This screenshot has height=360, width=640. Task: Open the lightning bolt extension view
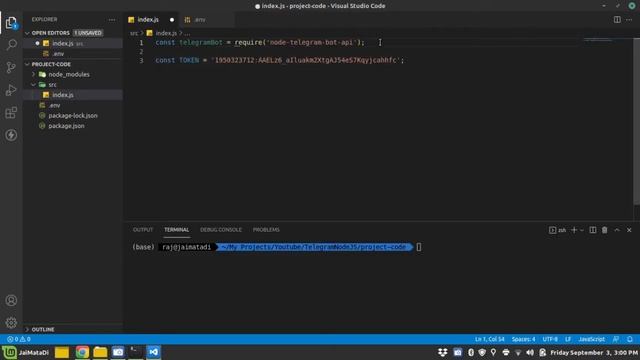point(11,135)
